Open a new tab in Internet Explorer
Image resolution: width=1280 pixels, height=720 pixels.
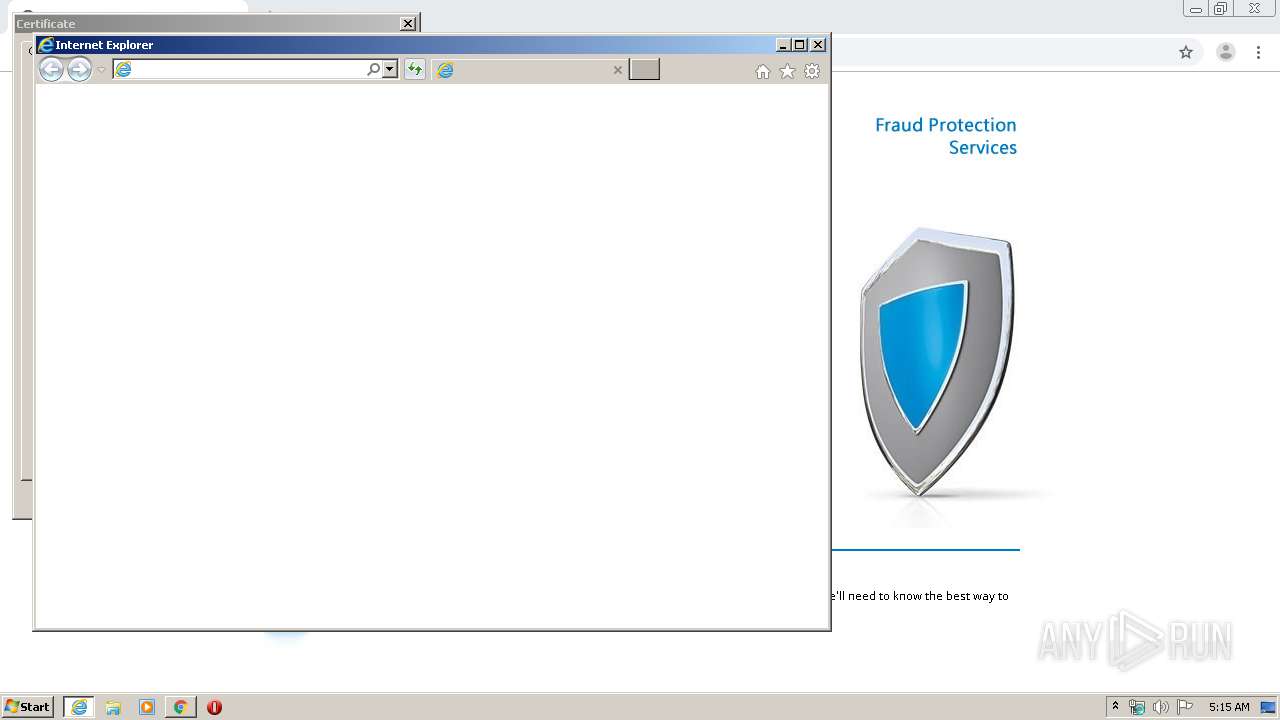pos(644,69)
